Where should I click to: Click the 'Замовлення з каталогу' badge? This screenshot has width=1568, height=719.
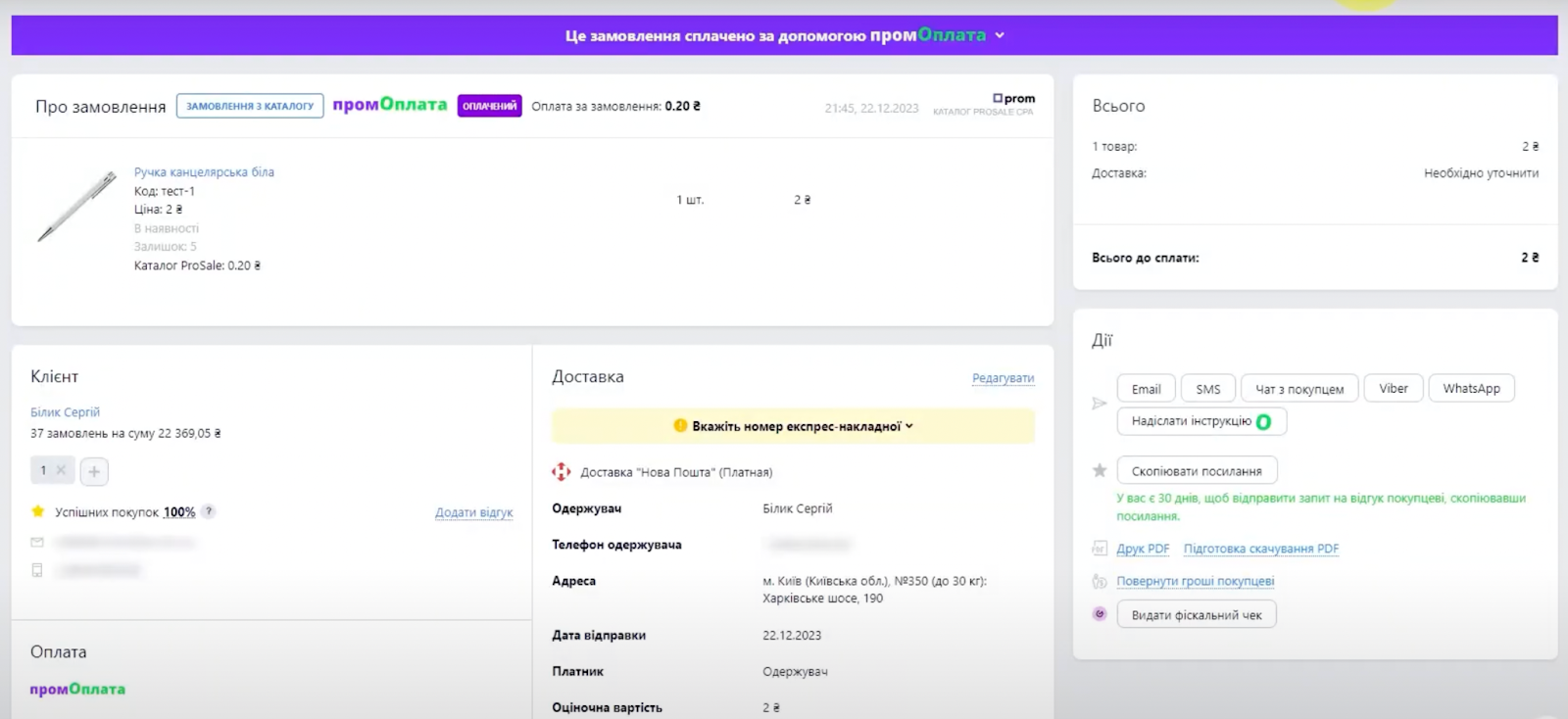(x=250, y=106)
